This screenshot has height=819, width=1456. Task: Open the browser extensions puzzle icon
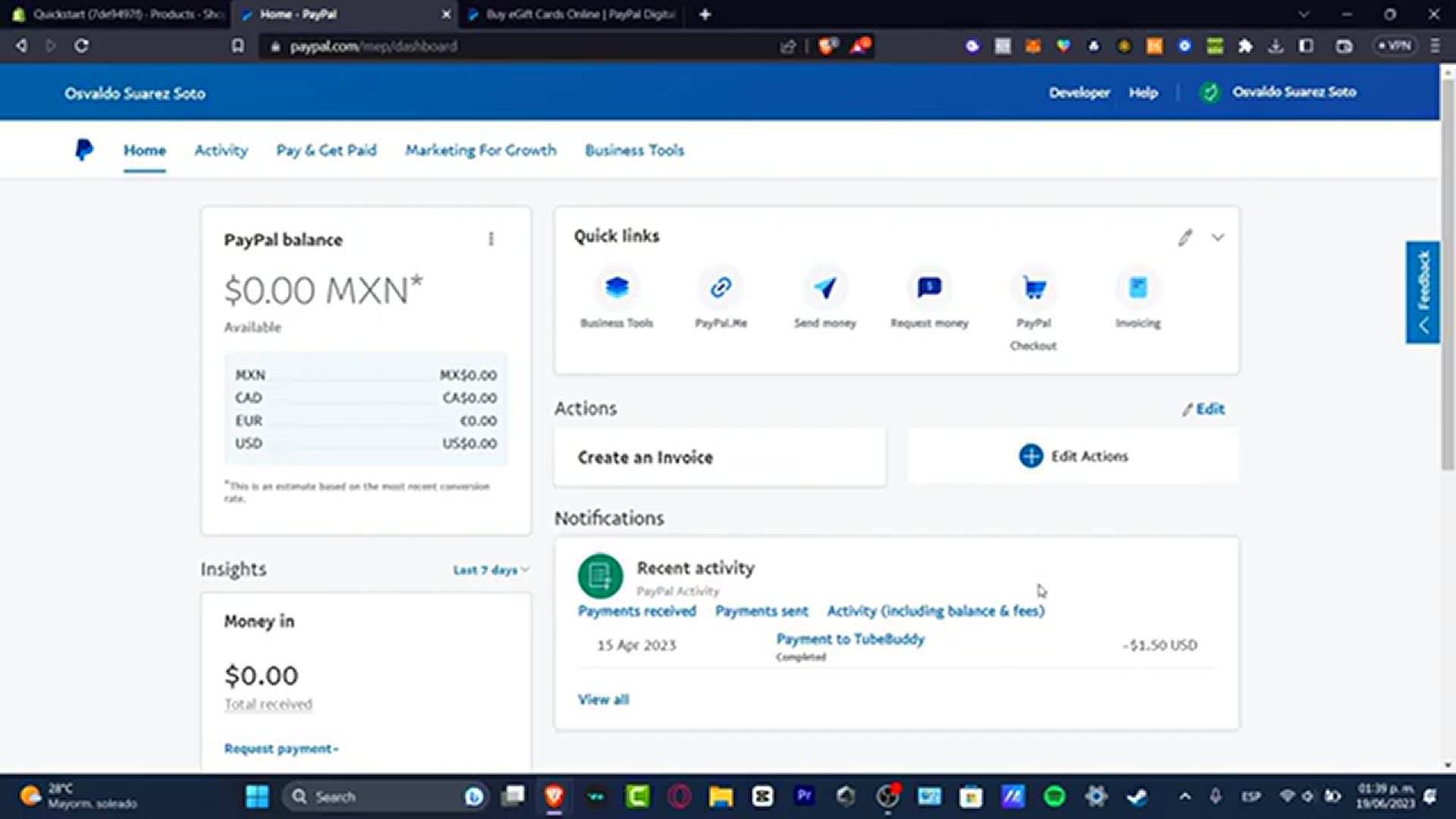(1245, 46)
